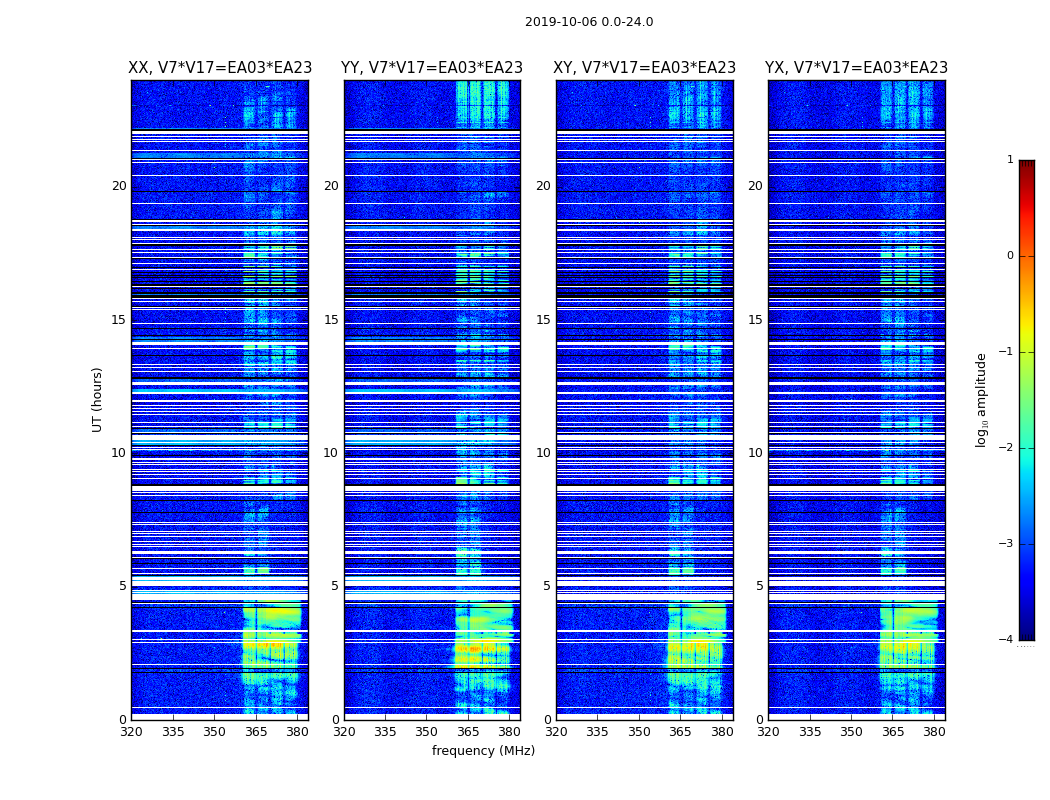Click the 2019-10-06 0.0-24.0 figure title
The image size is (1050, 800).
click(x=589, y=22)
